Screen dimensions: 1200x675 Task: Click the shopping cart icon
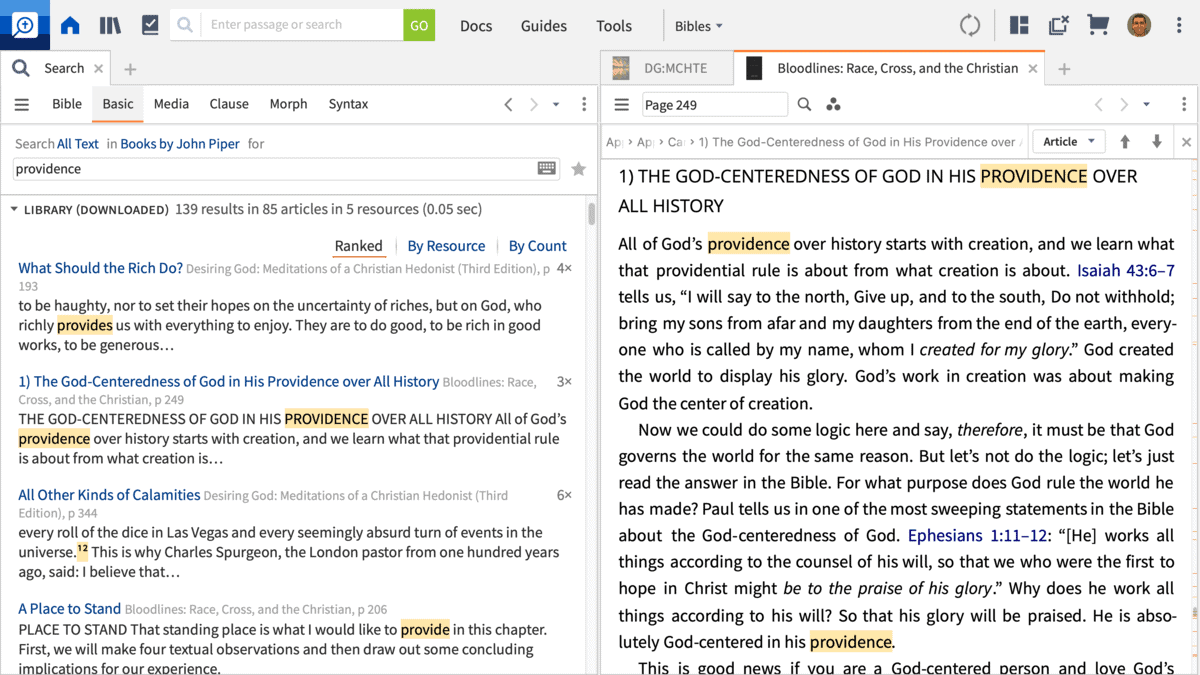click(x=1098, y=26)
